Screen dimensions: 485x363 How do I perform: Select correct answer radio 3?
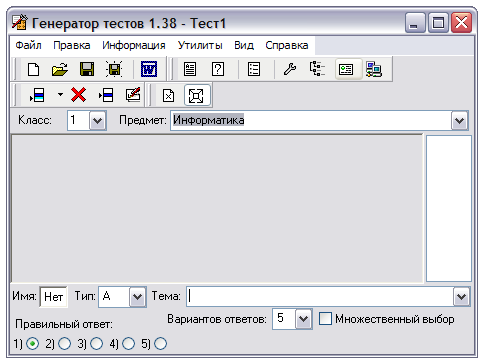[x=97, y=344]
